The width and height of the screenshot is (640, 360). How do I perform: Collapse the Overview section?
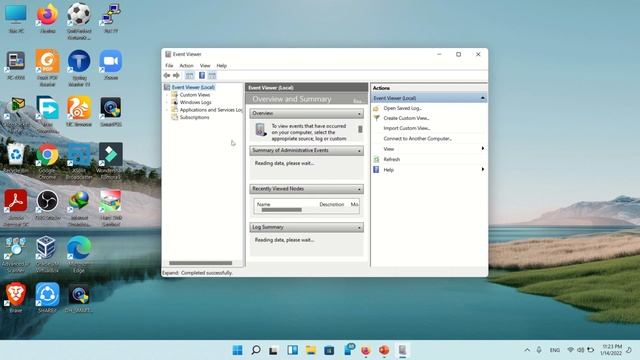coord(359,113)
